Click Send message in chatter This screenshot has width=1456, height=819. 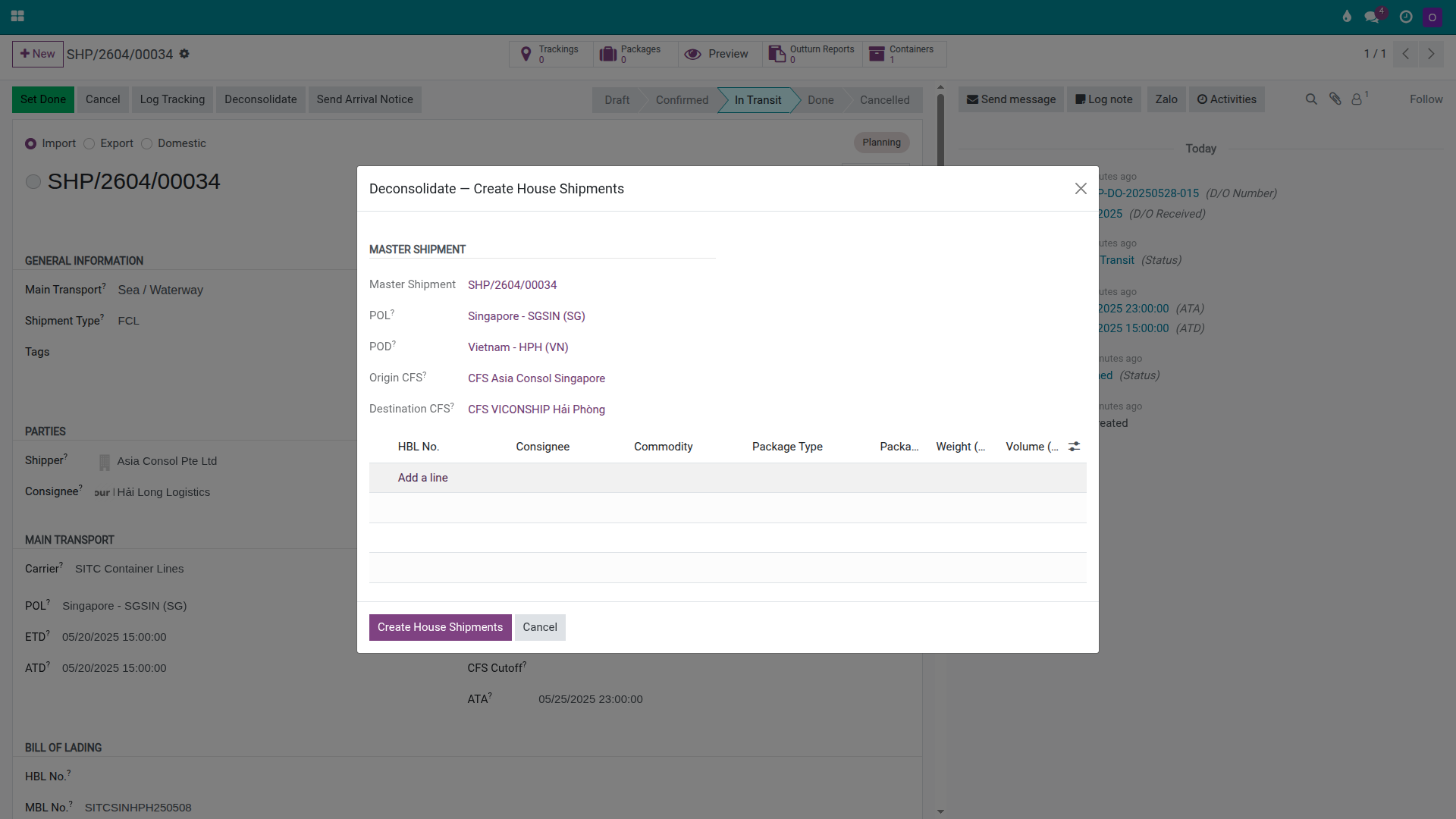click(1011, 99)
